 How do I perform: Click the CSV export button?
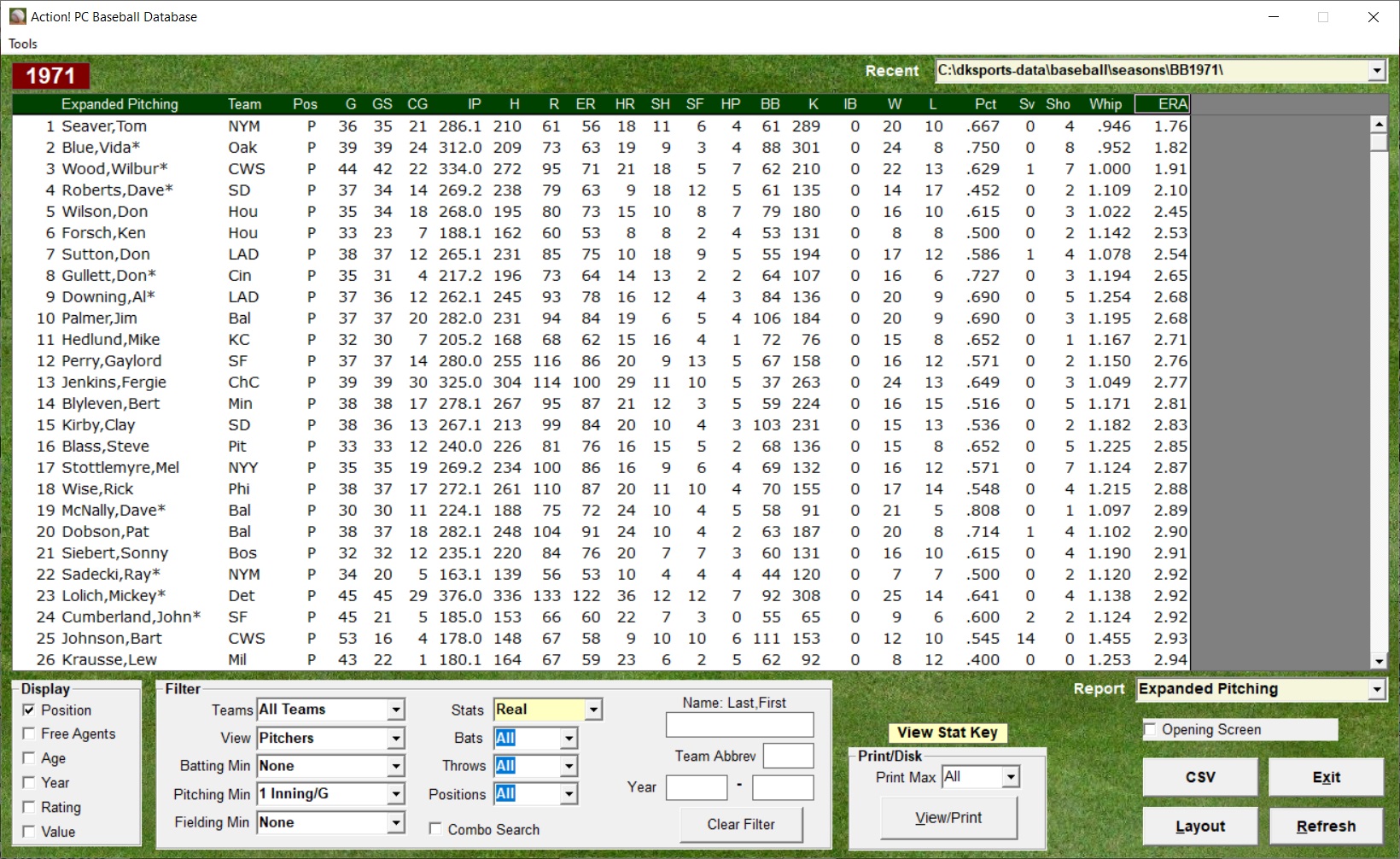click(1199, 777)
